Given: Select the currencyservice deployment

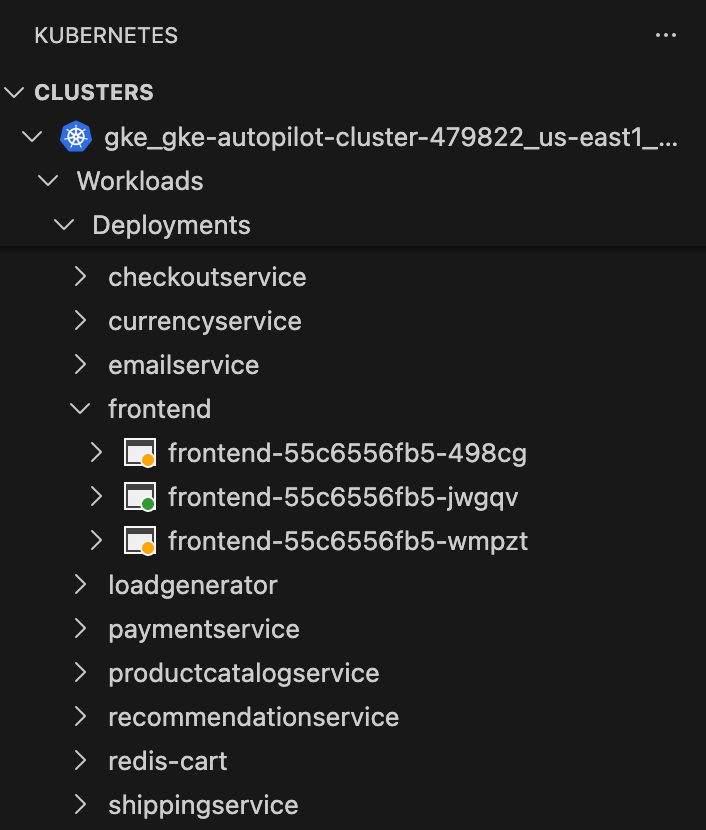Looking at the screenshot, I should point(204,321).
